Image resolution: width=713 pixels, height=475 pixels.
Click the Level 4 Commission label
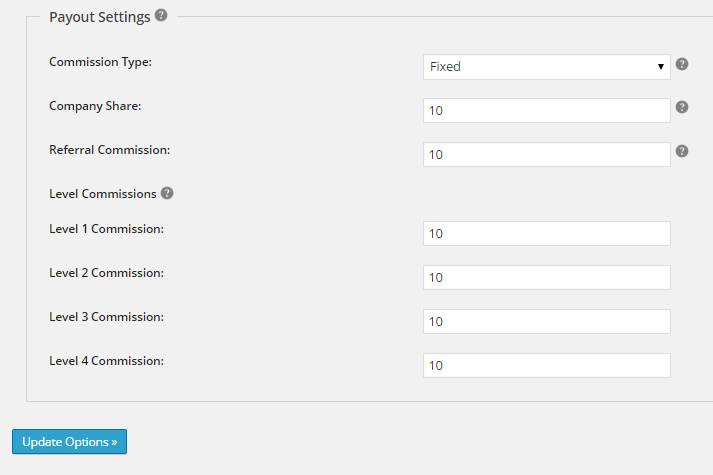click(106, 361)
